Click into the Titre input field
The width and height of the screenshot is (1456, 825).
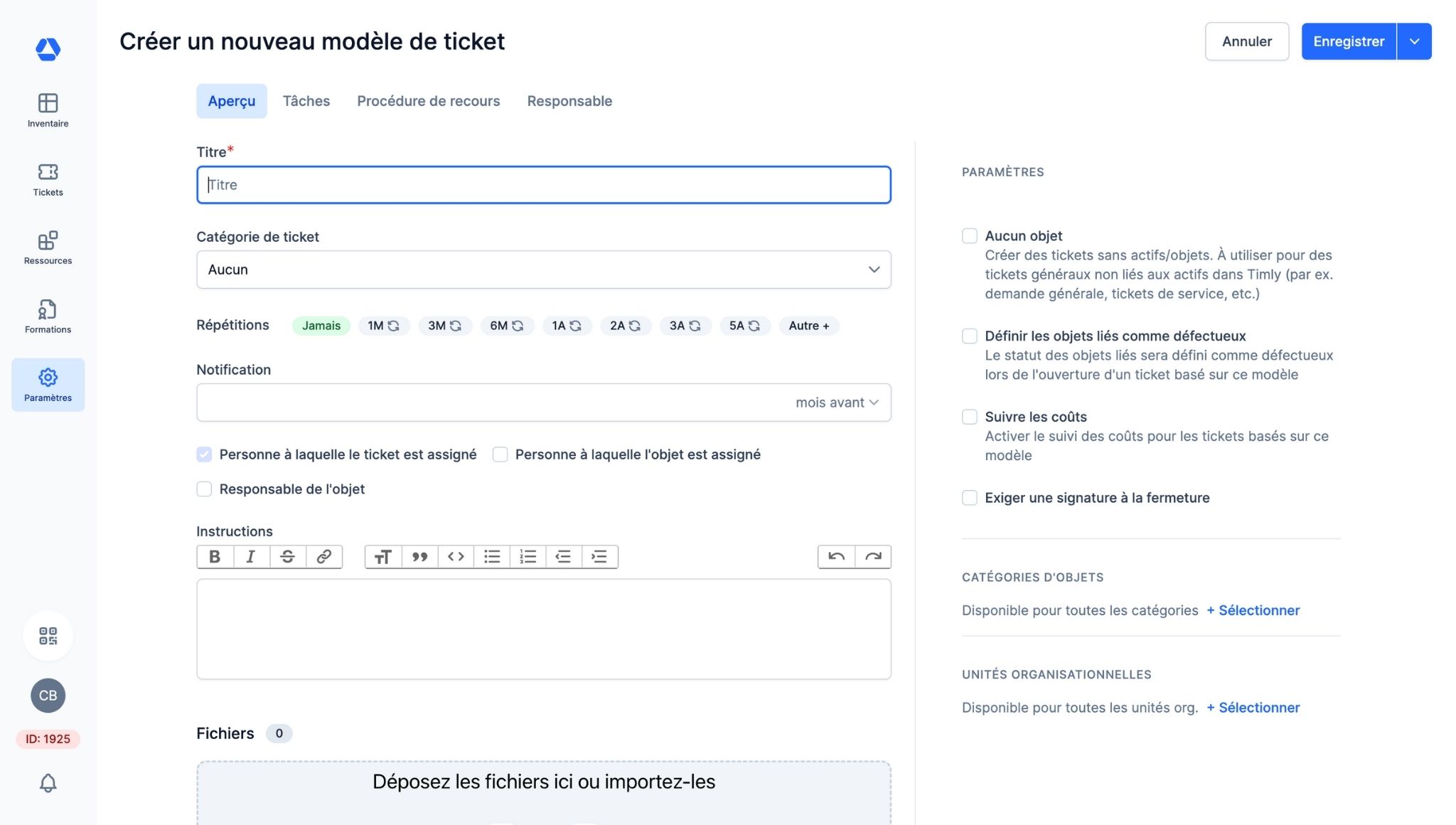[x=543, y=185]
